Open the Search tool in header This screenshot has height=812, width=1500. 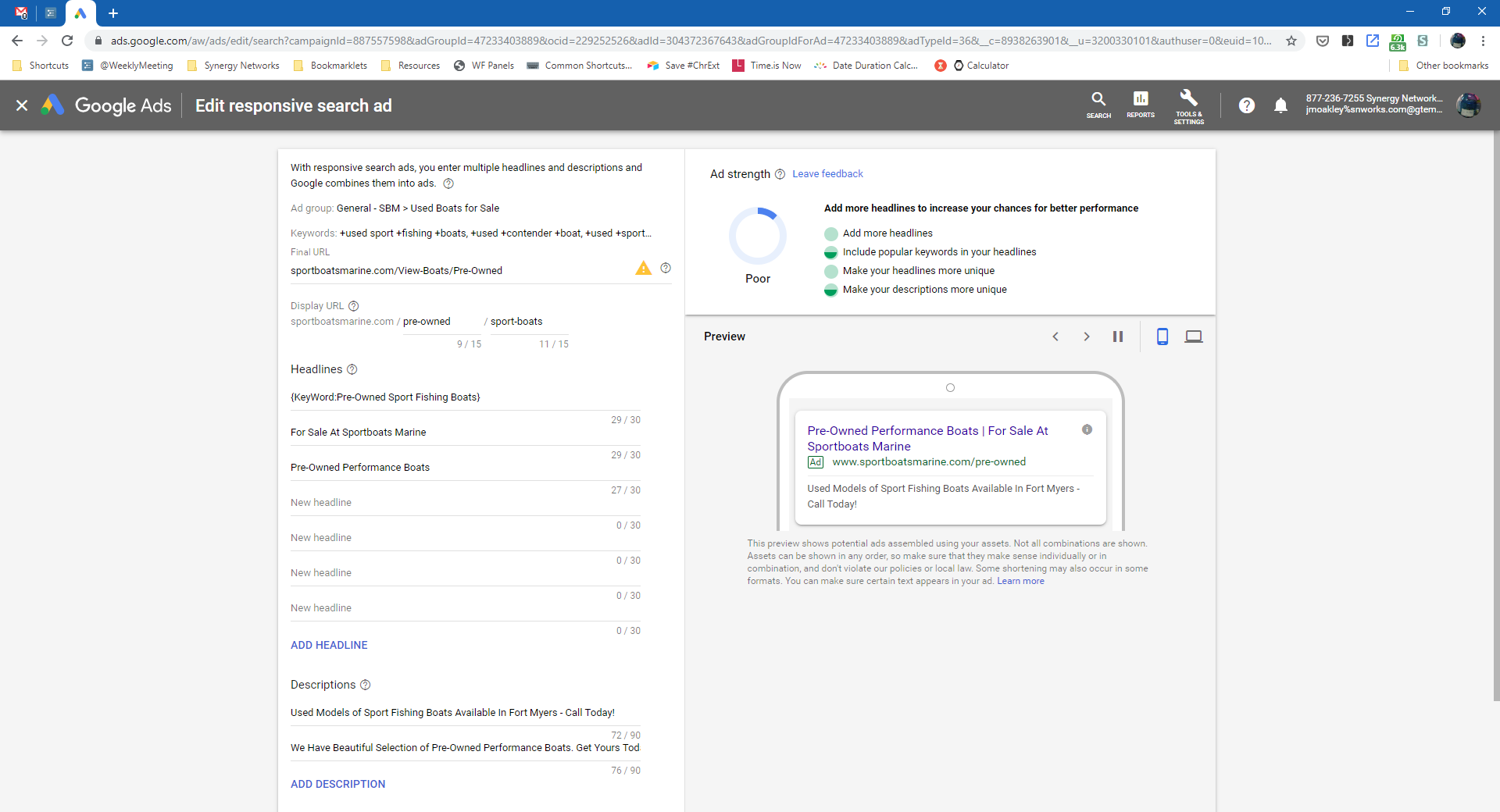(x=1098, y=105)
